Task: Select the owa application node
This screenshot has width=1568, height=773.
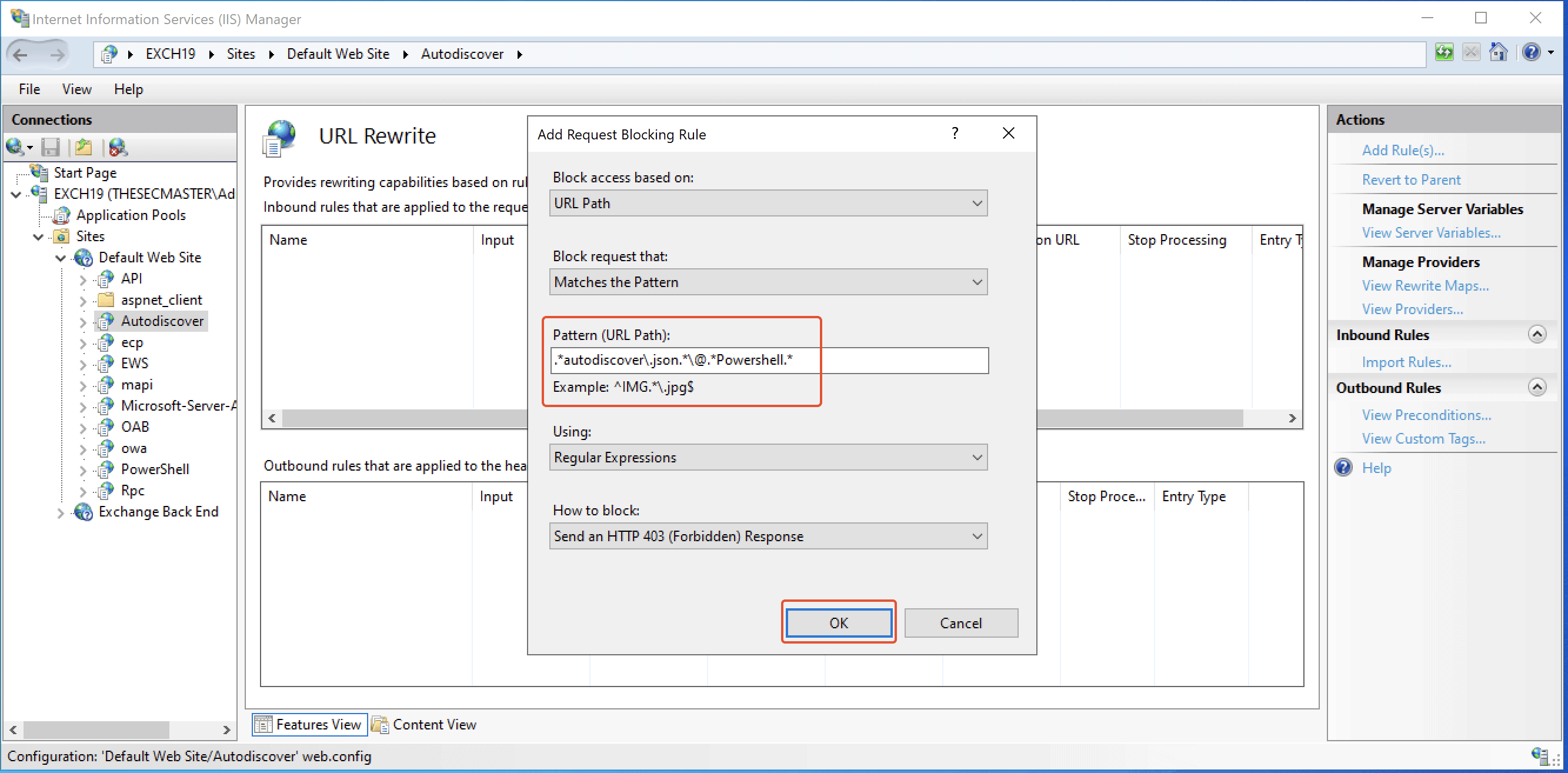Action: [x=134, y=448]
